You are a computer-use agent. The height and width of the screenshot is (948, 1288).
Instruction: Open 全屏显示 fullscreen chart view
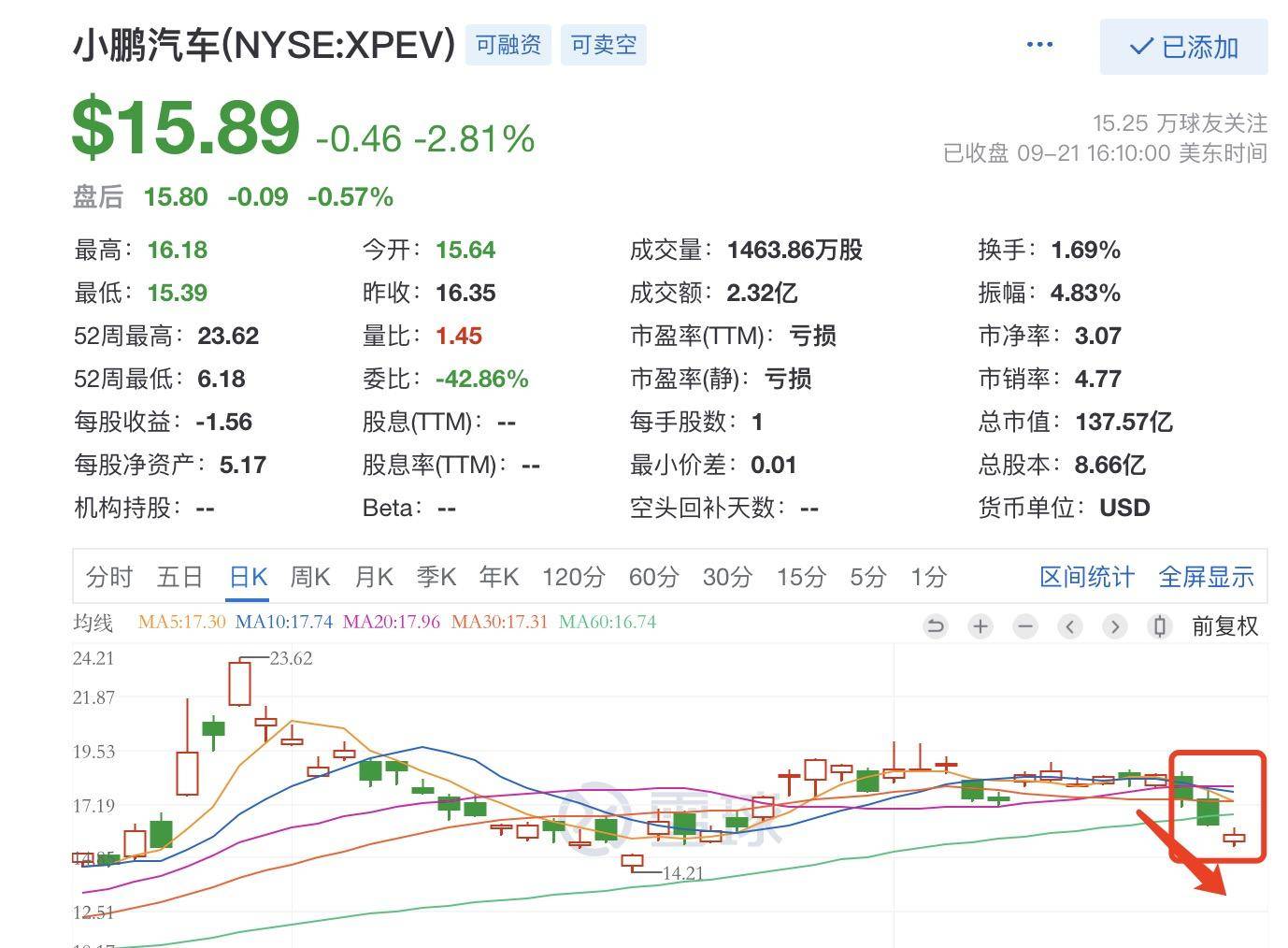(x=1206, y=577)
